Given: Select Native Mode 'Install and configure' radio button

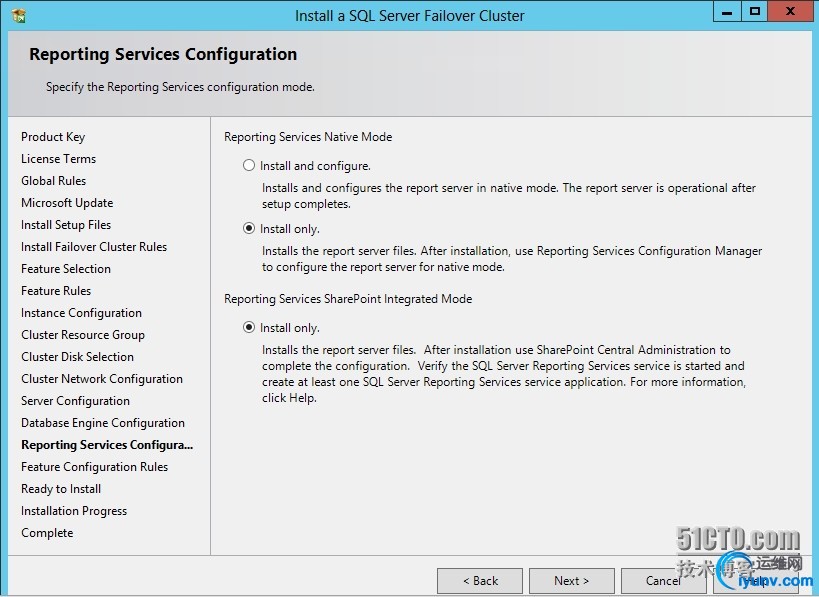Looking at the screenshot, I should (x=249, y=166).
